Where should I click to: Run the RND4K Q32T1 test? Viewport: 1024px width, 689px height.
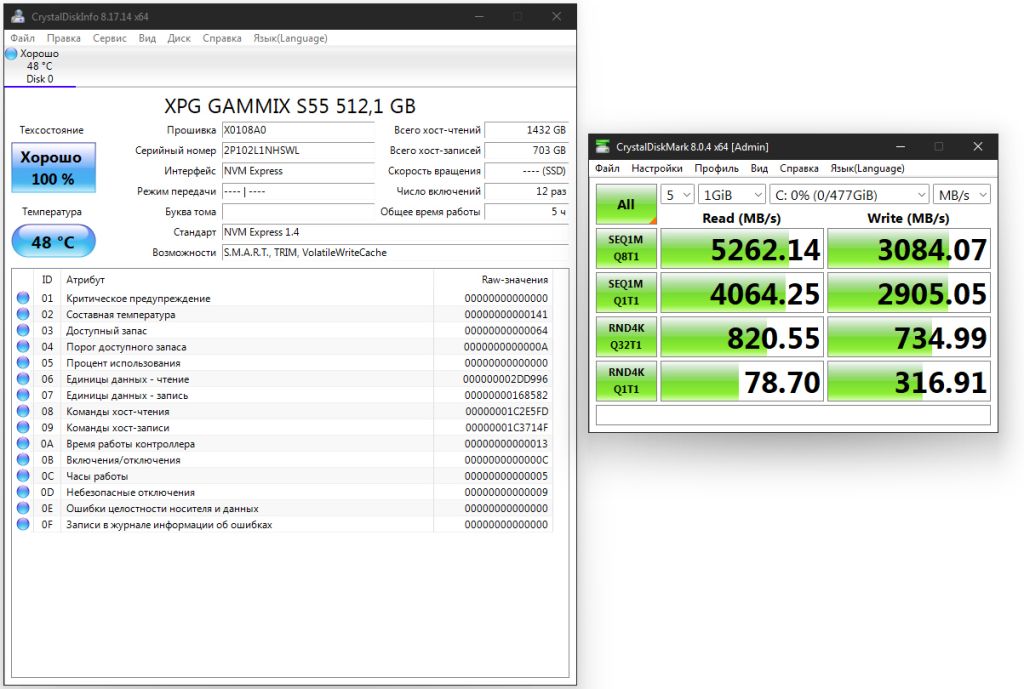click(x=626, y=336)
